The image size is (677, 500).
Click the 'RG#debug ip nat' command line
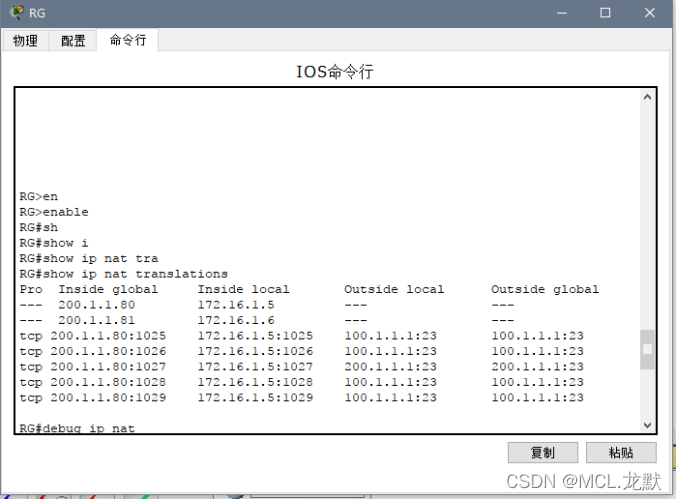pyautogui.click(x=77, y=428)
